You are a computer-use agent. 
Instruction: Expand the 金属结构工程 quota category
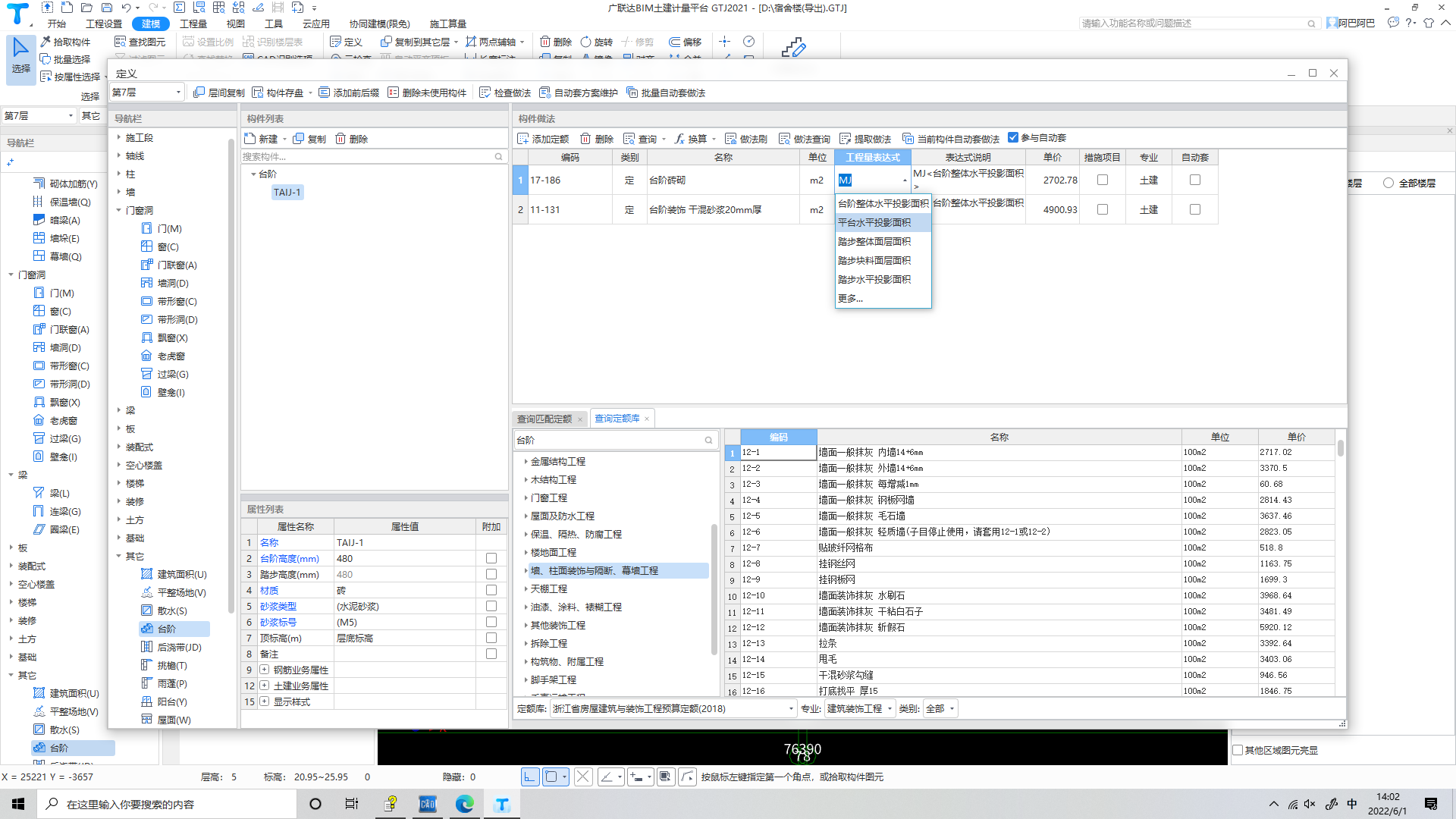click(x=526, y=461)
